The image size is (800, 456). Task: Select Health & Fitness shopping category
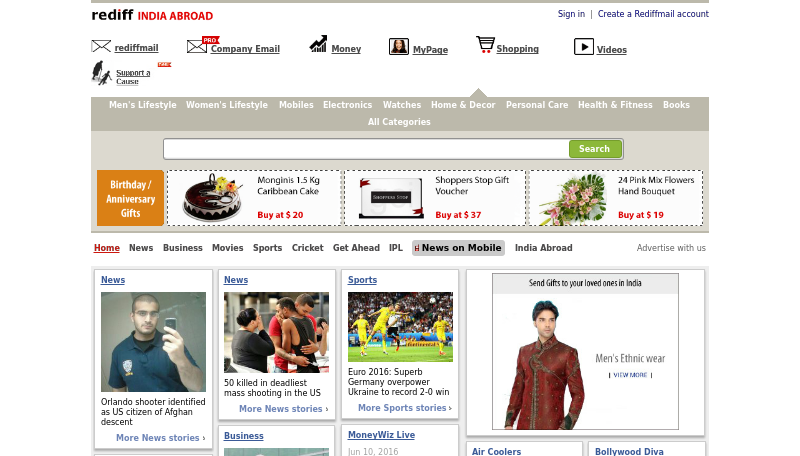click(x=615, y=105)
